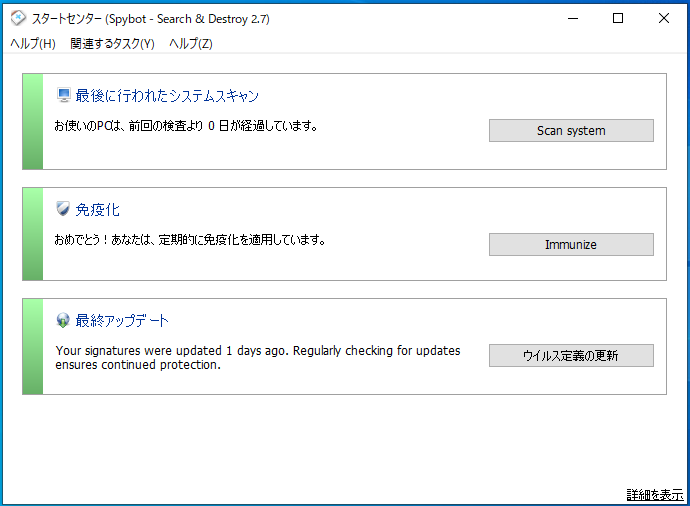Open the ヘルプ(Z) menu
Screen dimensions: 690x506
(x=191, y=44)
